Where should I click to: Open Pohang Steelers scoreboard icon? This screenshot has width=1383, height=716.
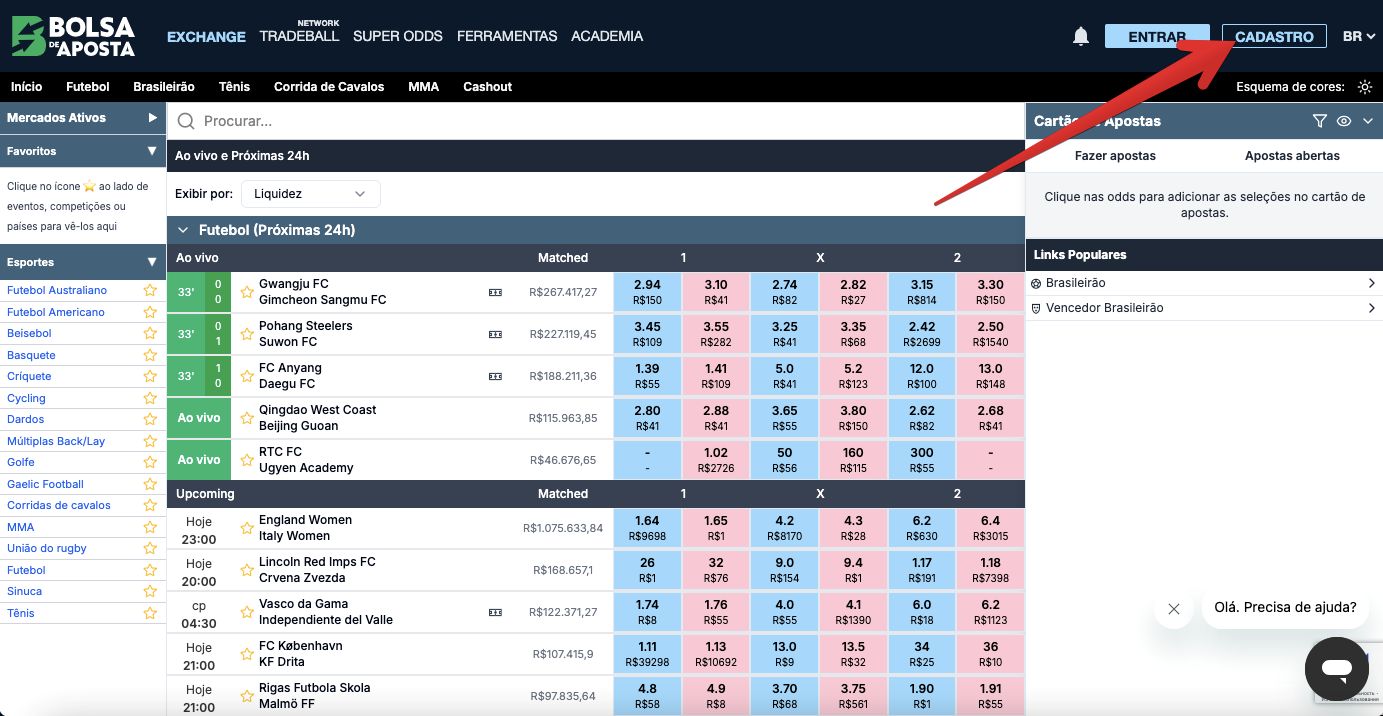pos(495,334)
